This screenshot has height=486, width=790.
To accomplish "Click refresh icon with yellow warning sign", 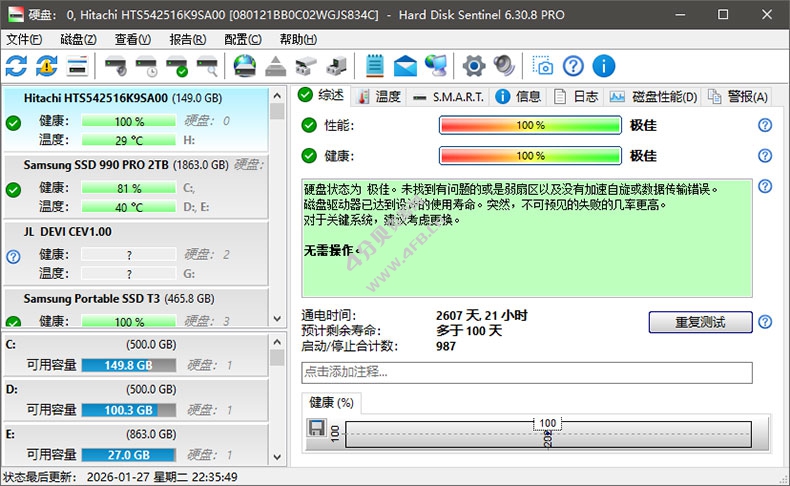I will pyautogui.click(x=46, y=66).
